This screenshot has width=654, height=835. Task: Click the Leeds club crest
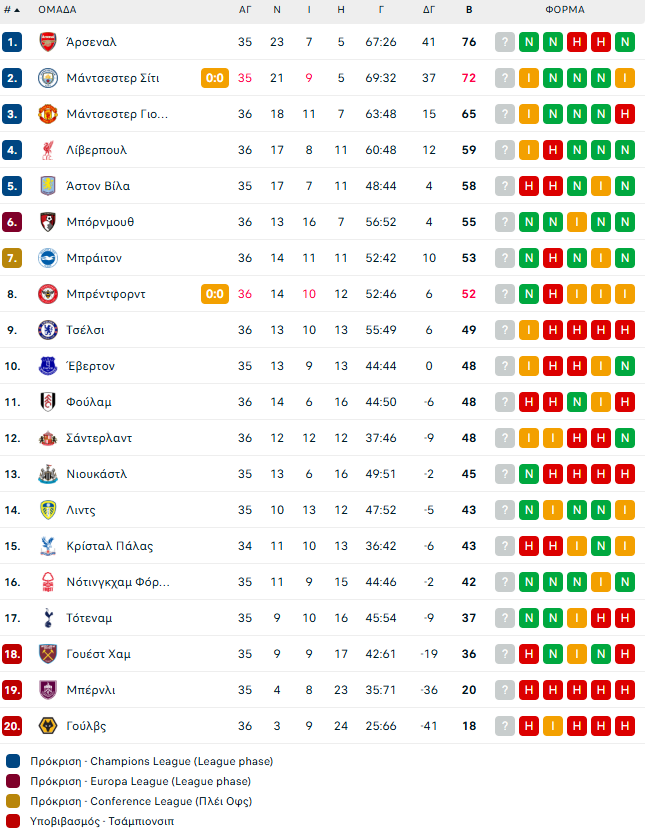(x=48, y=510)
